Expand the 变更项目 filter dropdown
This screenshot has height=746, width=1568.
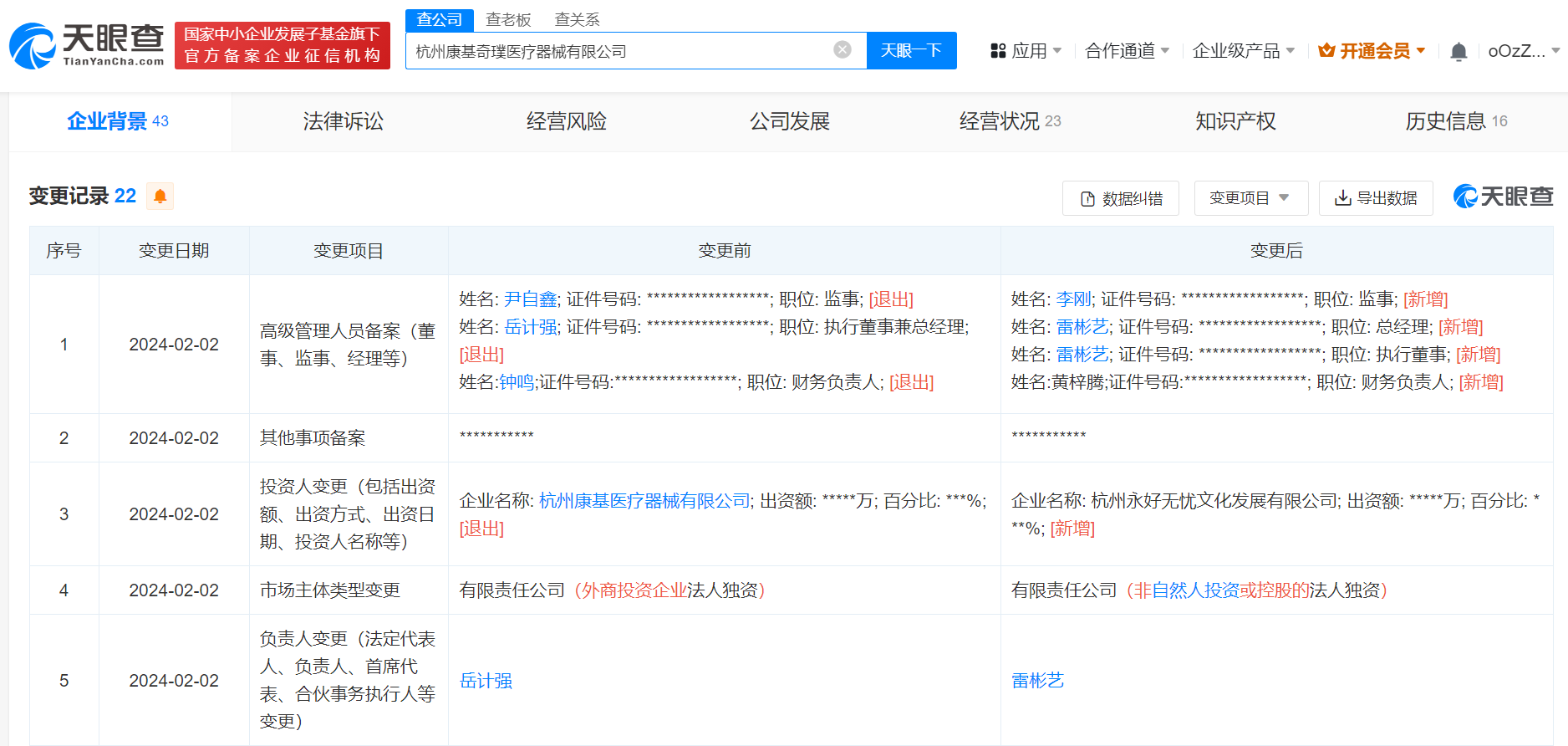coord(1249,198)
